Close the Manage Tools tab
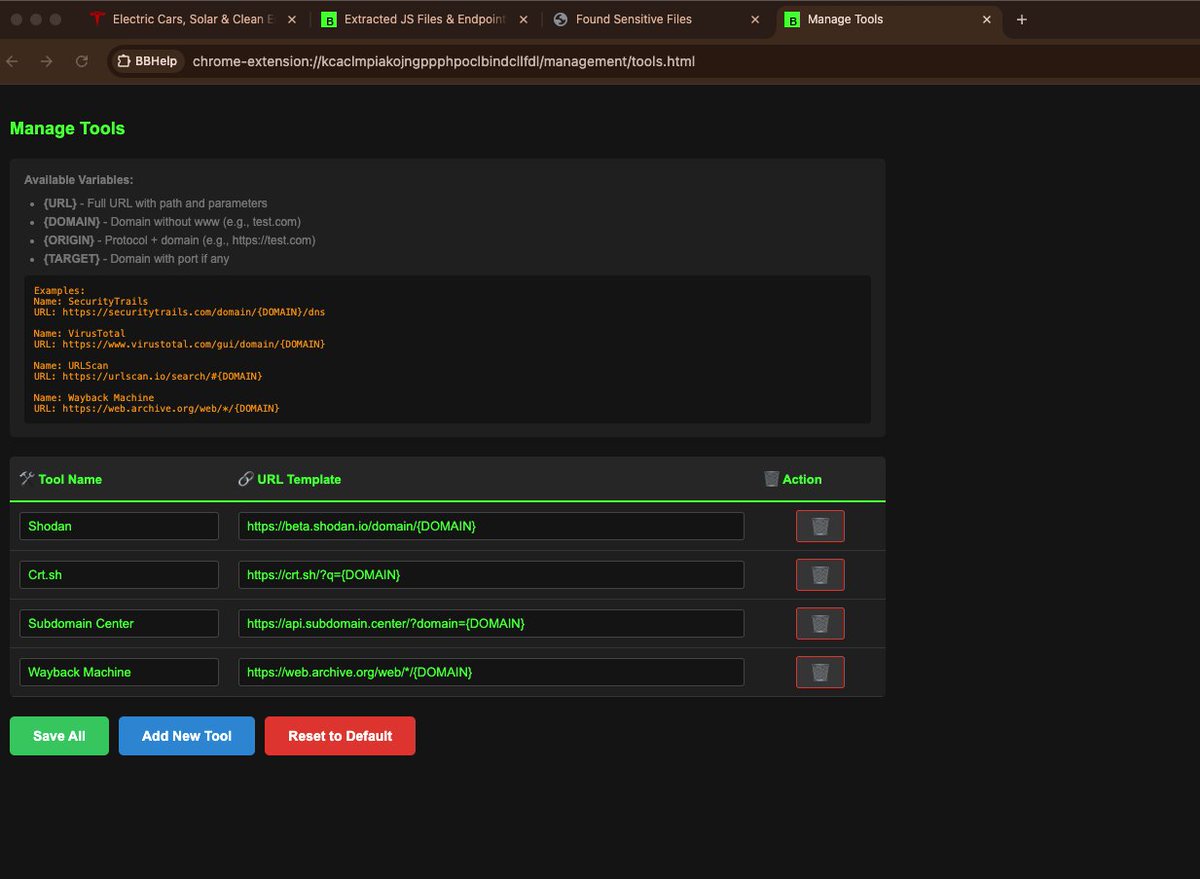 coord(987,19)
